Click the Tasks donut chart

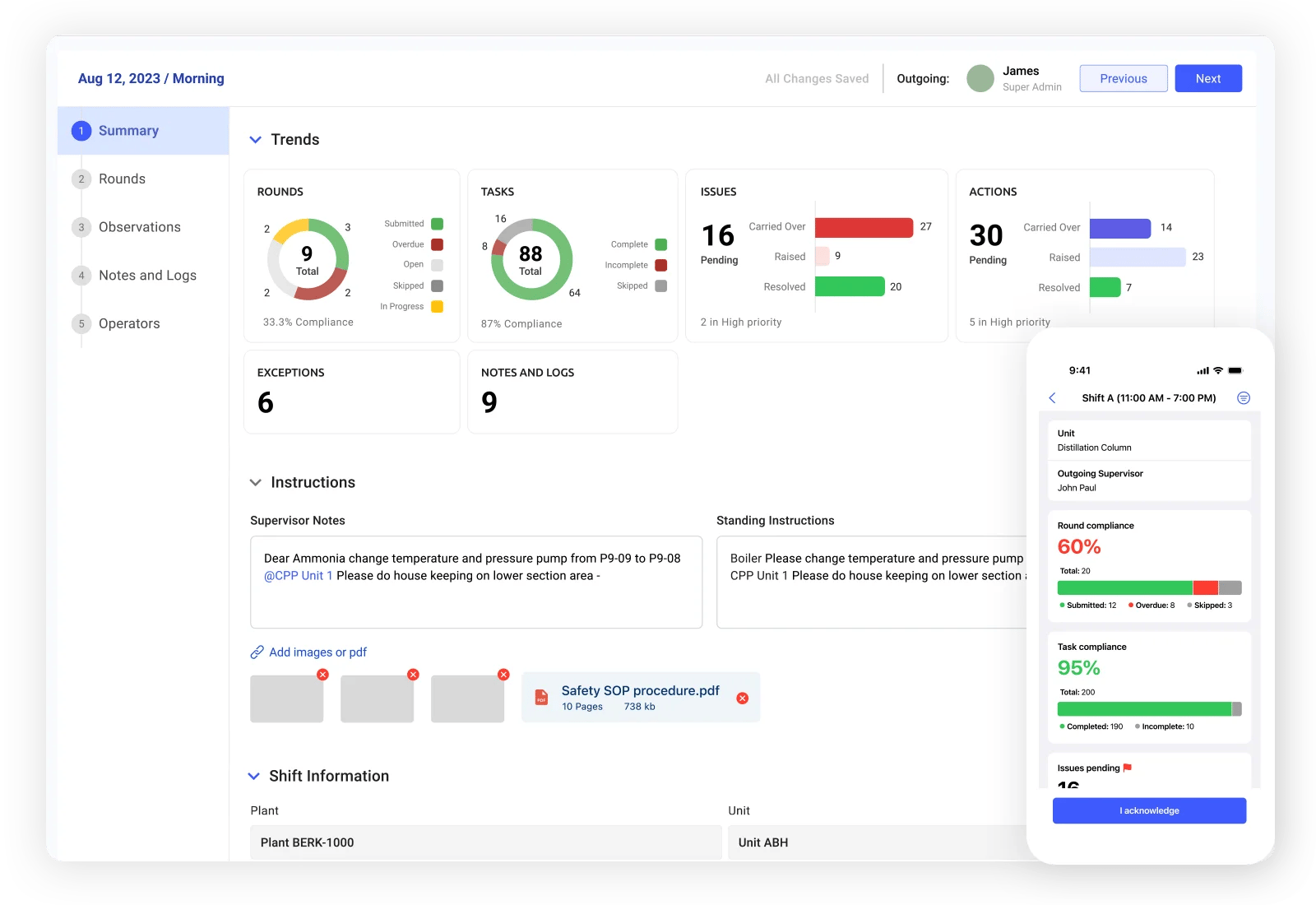point(531,259)
